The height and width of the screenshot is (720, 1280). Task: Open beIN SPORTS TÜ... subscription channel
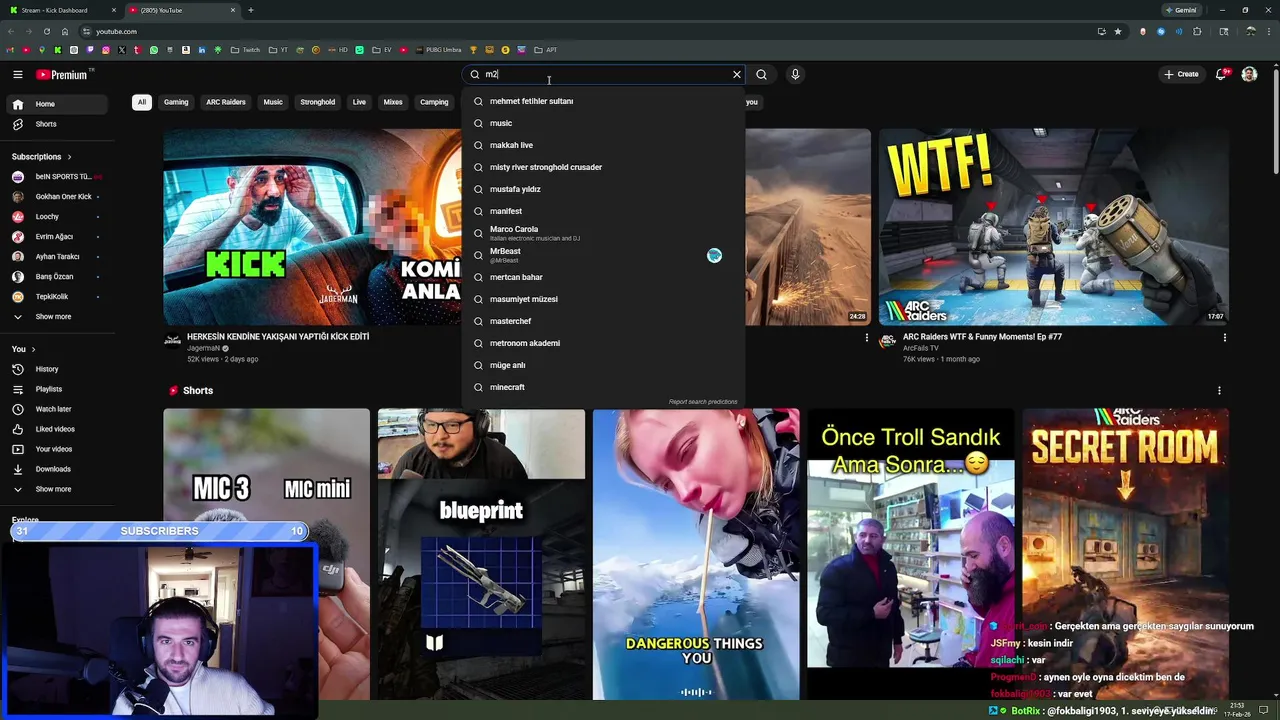57,177
